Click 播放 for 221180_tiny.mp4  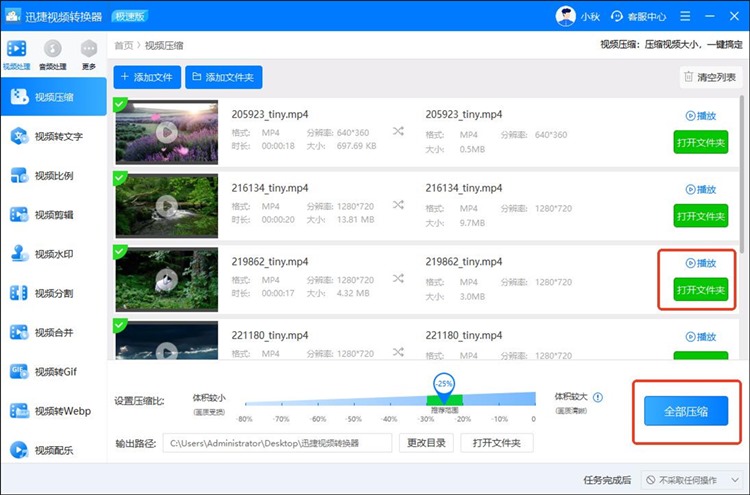click(x=701, y=337)
